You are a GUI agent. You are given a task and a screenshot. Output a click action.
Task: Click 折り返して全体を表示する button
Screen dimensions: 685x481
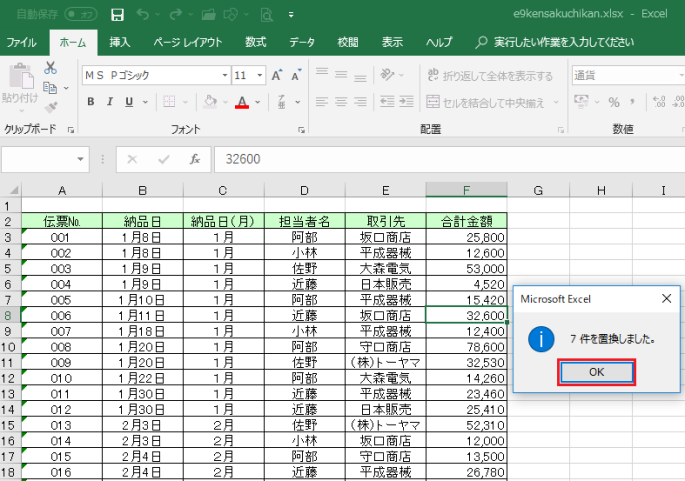point(489,76)
